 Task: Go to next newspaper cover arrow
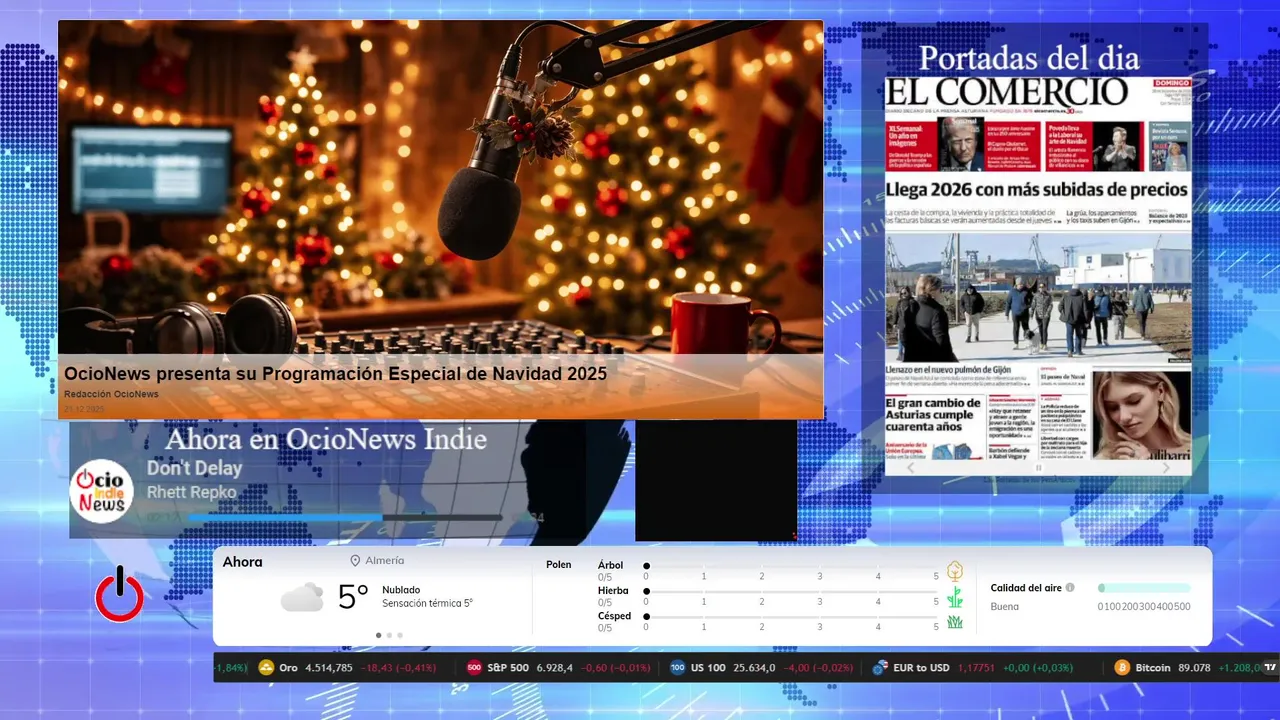pos(1166,467)
